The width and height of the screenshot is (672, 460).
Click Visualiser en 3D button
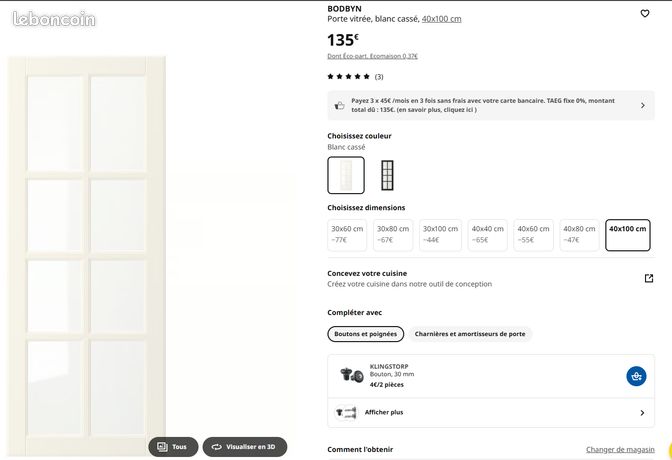(x=245, y=447)
